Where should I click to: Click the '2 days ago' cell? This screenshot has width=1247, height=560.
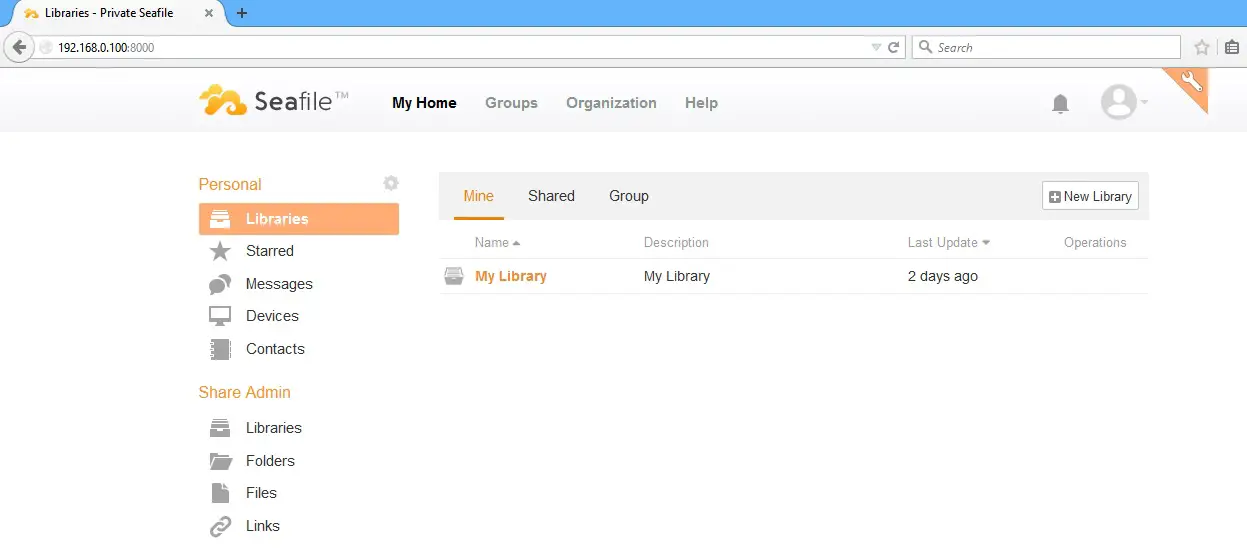[943, 276]
